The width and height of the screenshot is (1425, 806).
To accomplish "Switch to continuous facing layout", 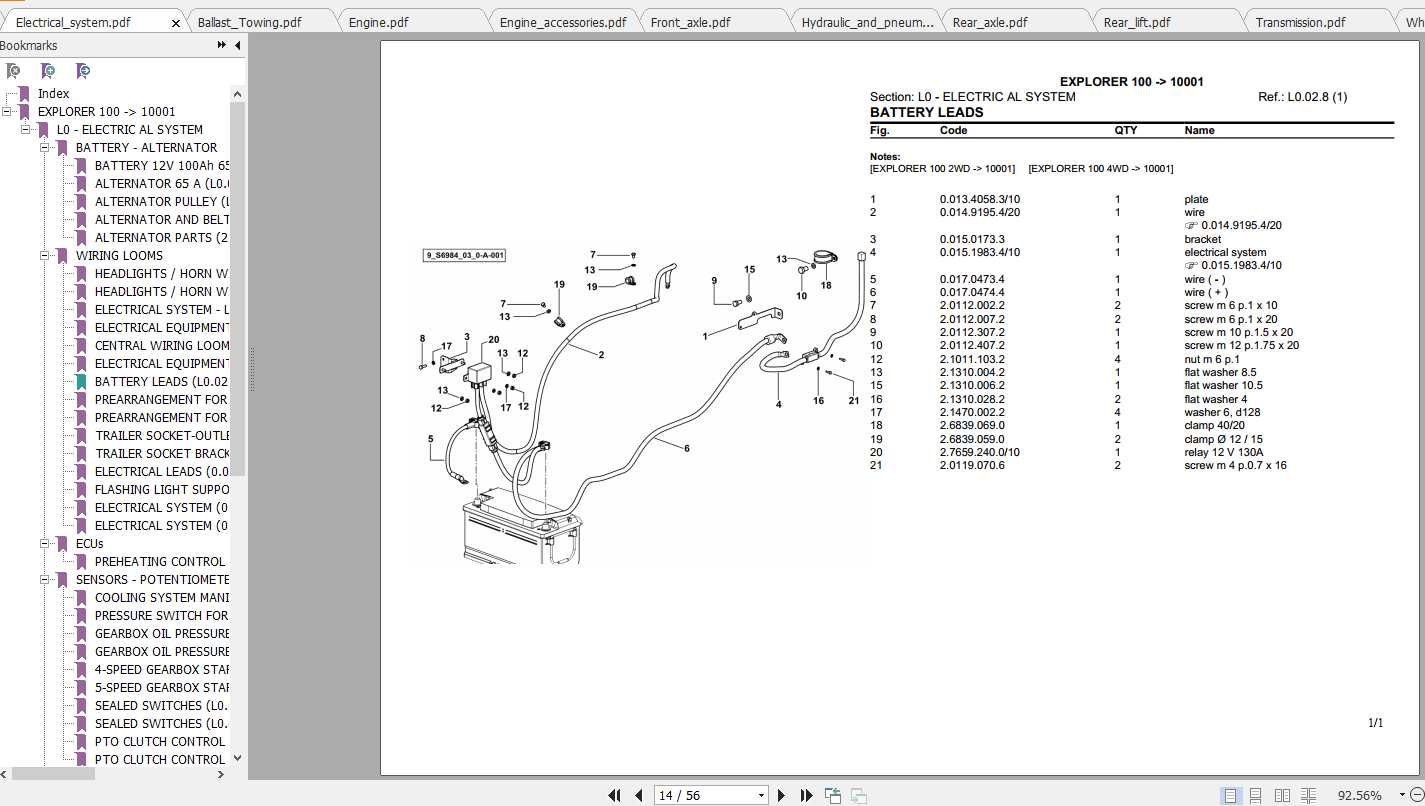I will click(x=1309, y=796).
